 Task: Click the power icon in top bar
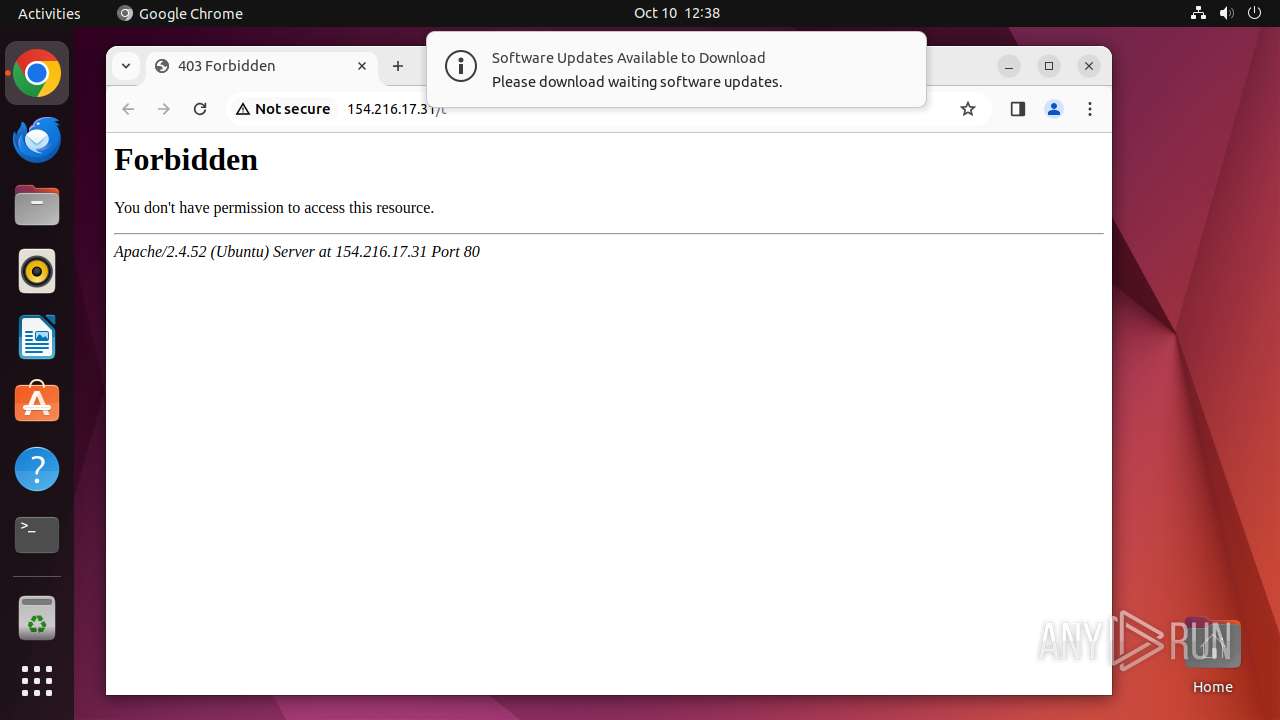point(1254,13)
